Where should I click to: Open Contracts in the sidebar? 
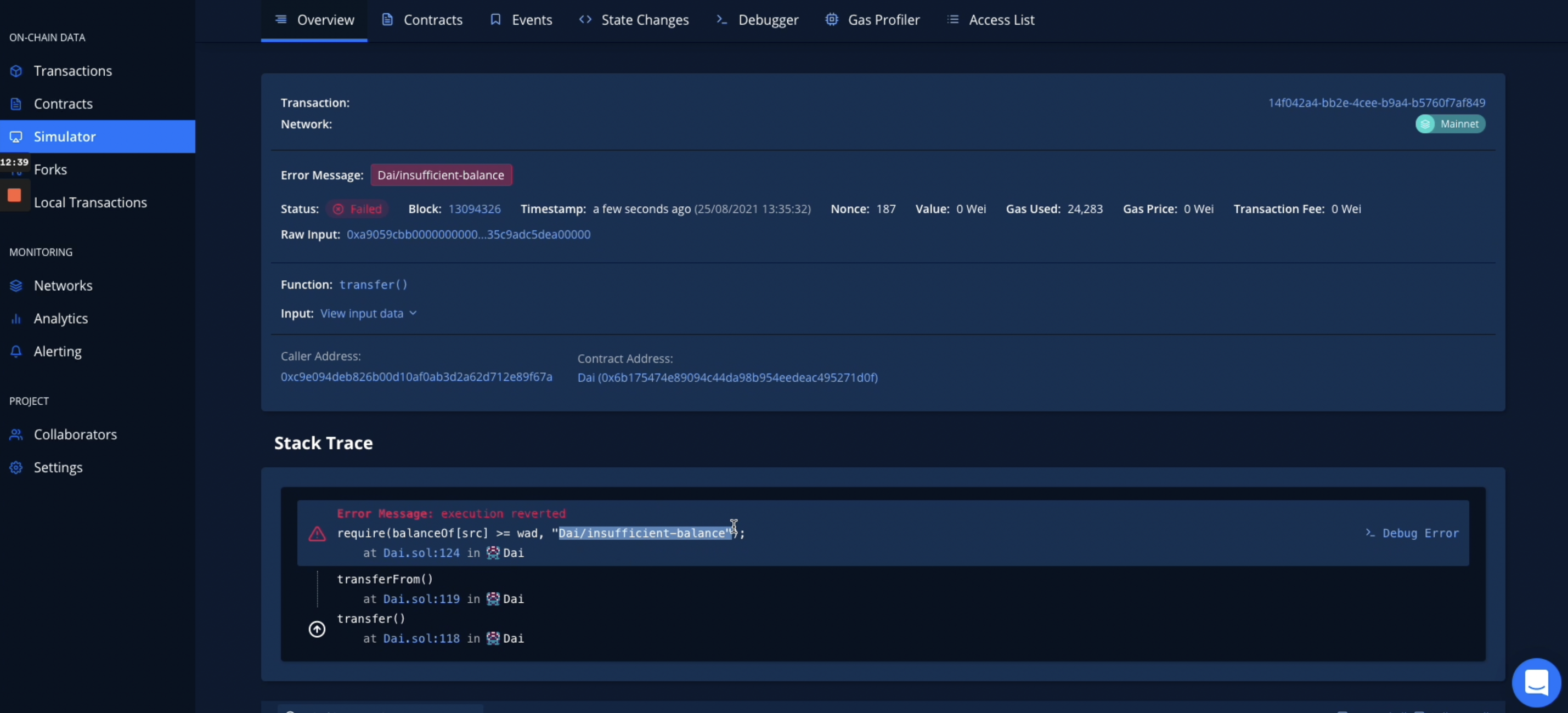[x=63, y=104]
